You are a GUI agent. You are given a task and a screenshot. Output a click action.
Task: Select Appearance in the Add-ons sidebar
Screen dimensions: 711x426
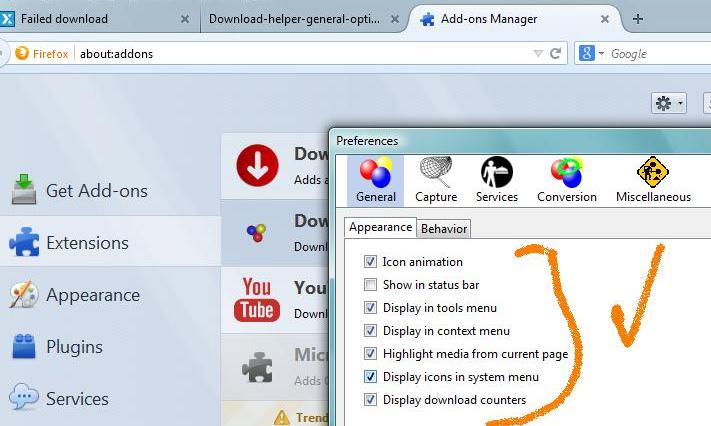click(110, 294)
